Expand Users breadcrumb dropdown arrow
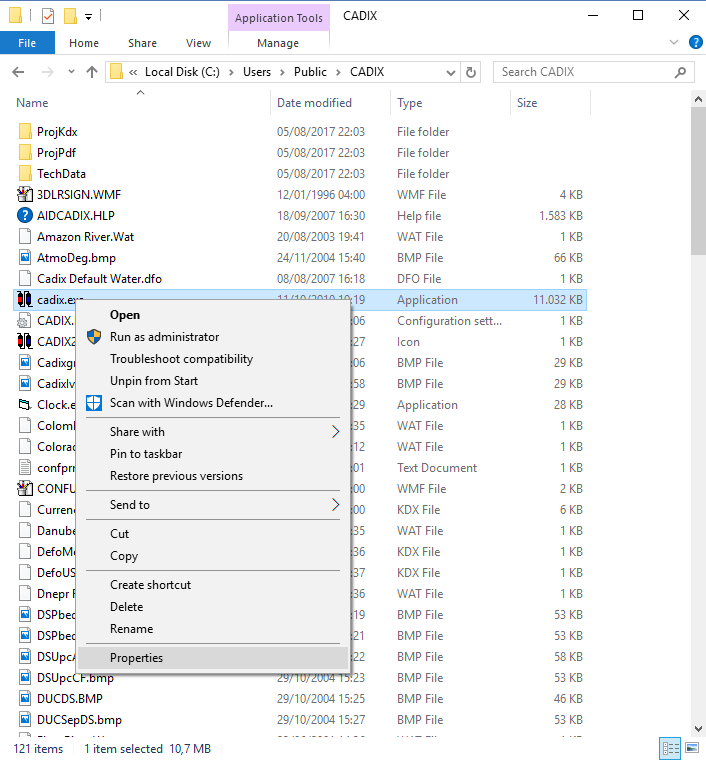The height and width of the screenshot is (760, 706). (x=282, y=72)
